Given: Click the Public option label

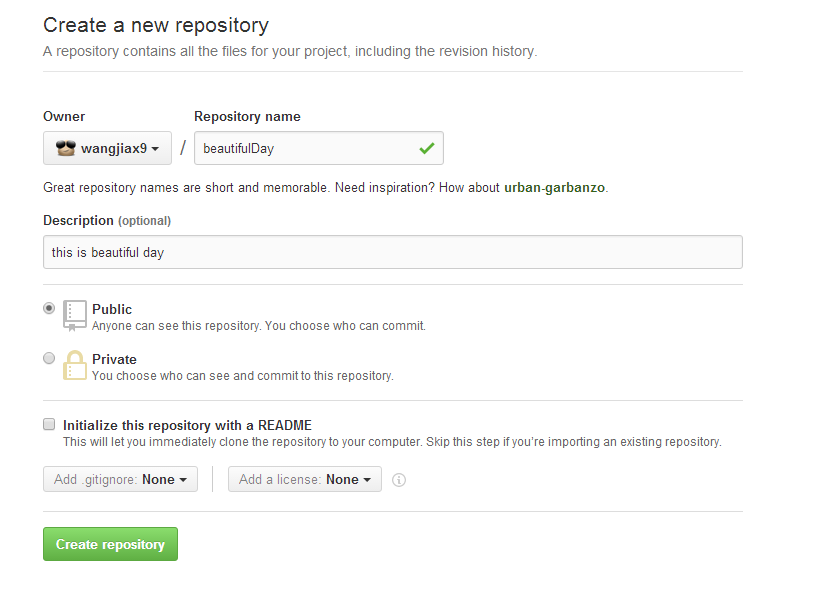Looking at the screenshot, I should pyautogui.click(x=112, y=309).
